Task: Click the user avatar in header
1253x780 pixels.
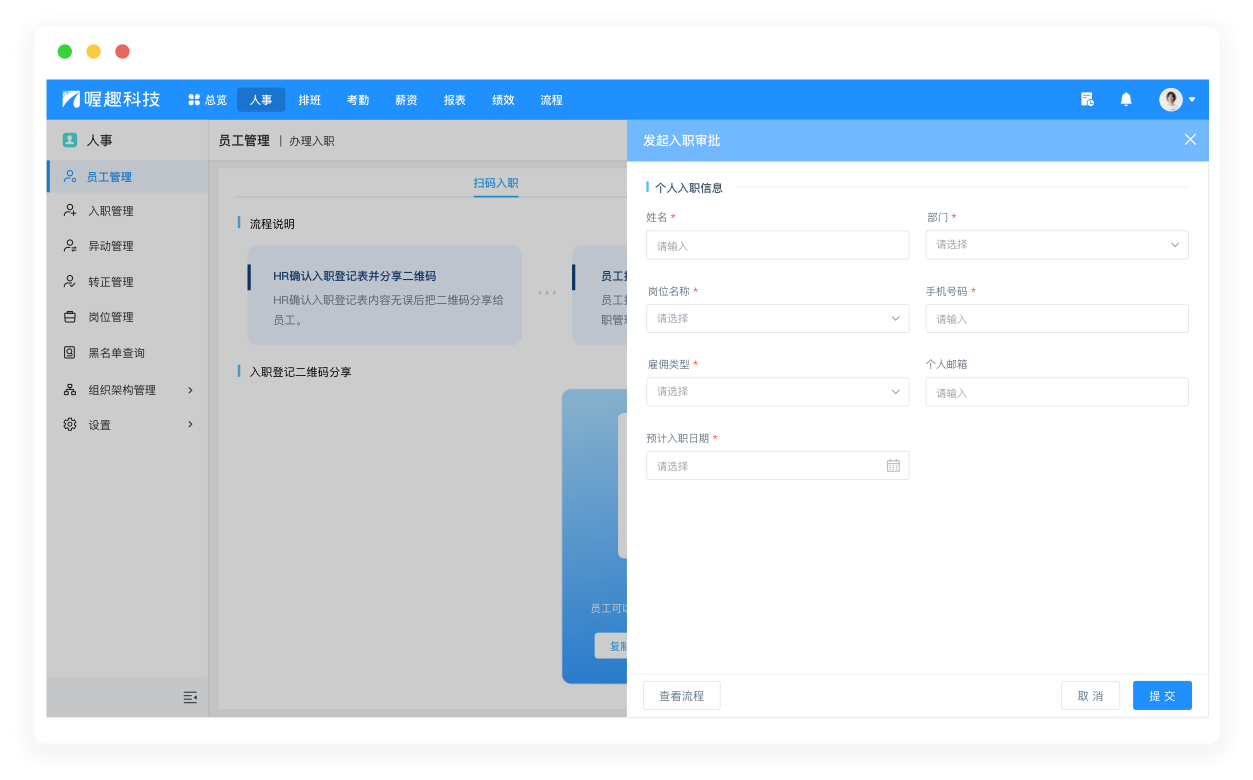Action: (1171, 99)
